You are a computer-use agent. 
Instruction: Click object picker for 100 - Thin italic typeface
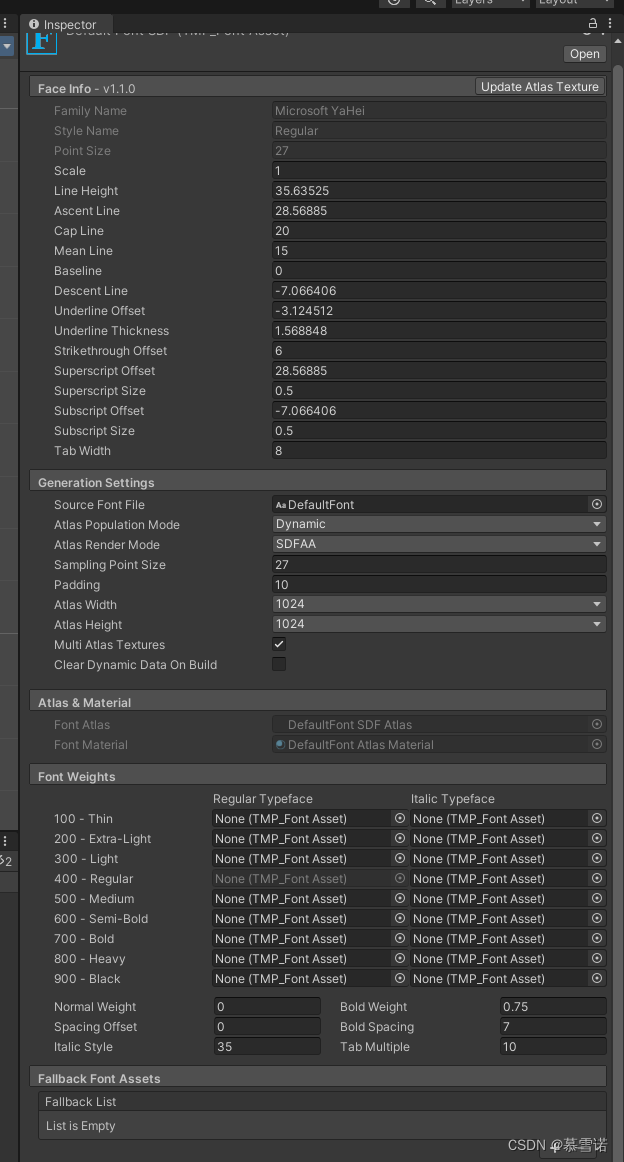coord(597,818)
